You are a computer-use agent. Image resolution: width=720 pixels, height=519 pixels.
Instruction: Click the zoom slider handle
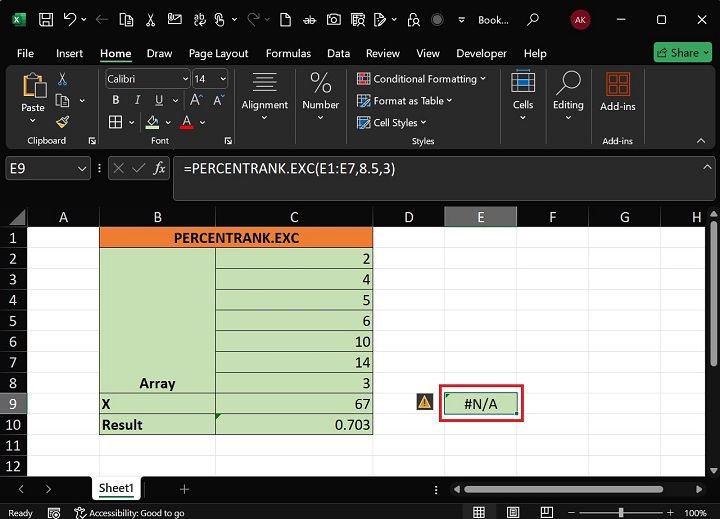(x=621, y=512)
